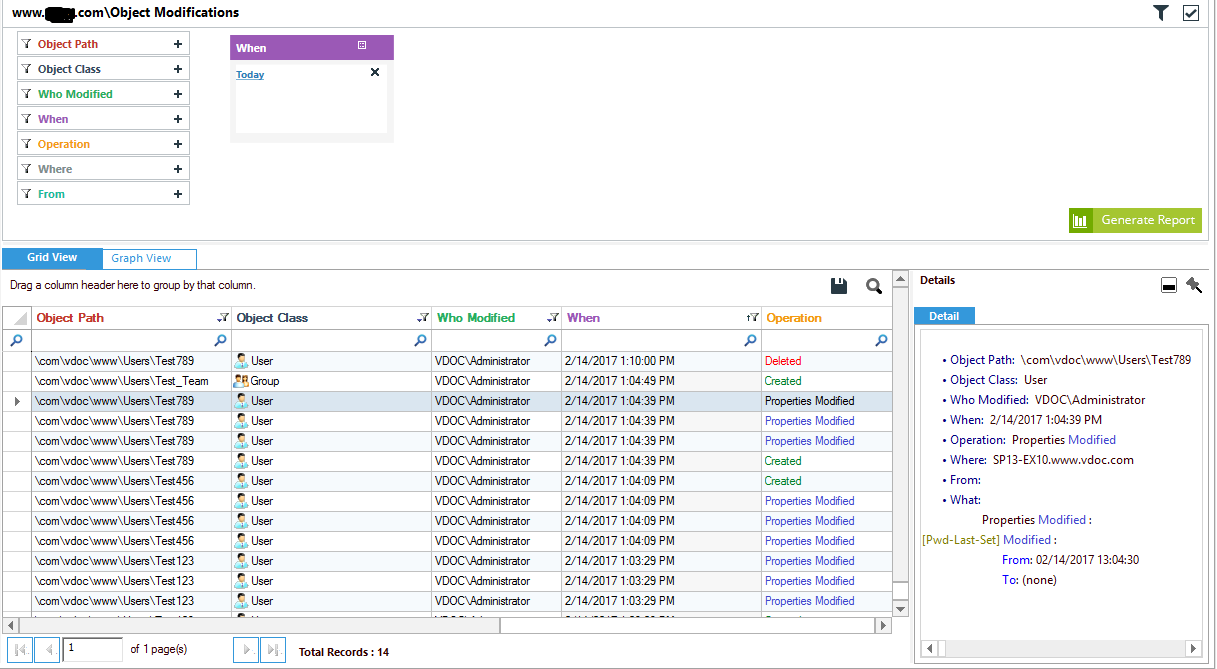Viewport: 1217px width, 669px height.
Task: Remove the Today filter with the X
Action: click(375, 72)
